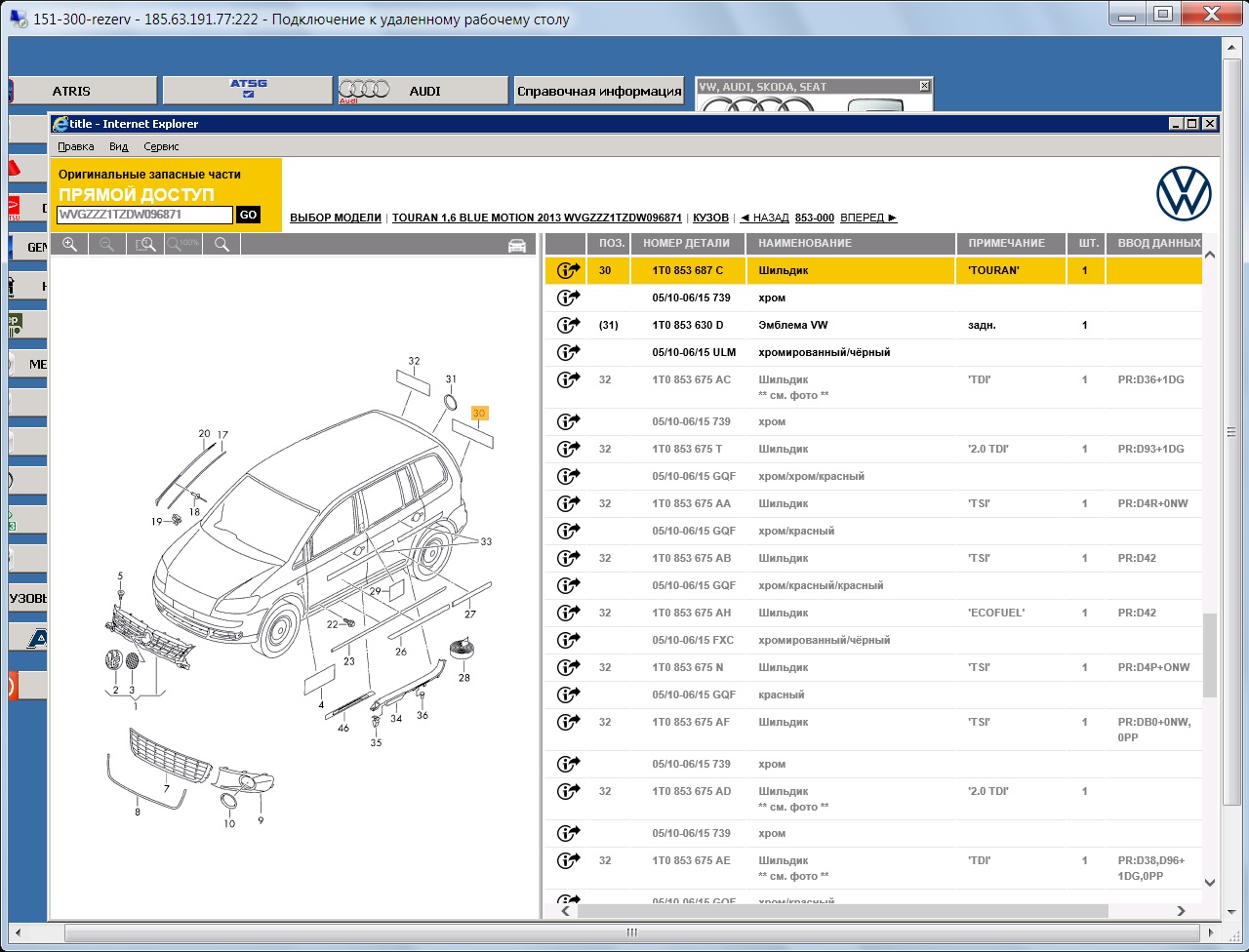
Task: Open info icon for part 1T0 853 675 N
Action: [x=568, y=667]
